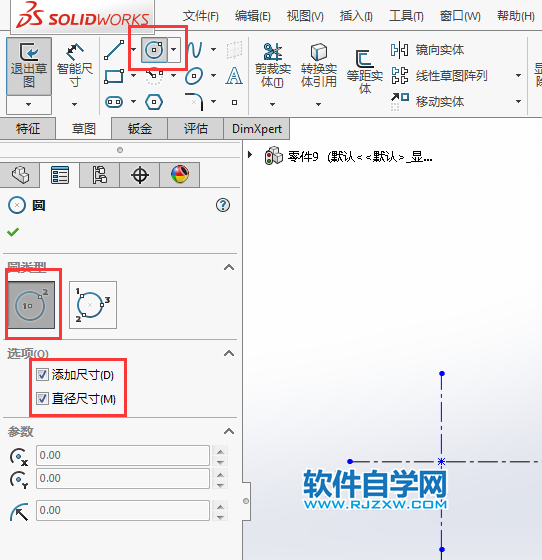Screen dimensions: 542x560
Task: Open the Help (帮助) menu
Action: click(516, 16)
